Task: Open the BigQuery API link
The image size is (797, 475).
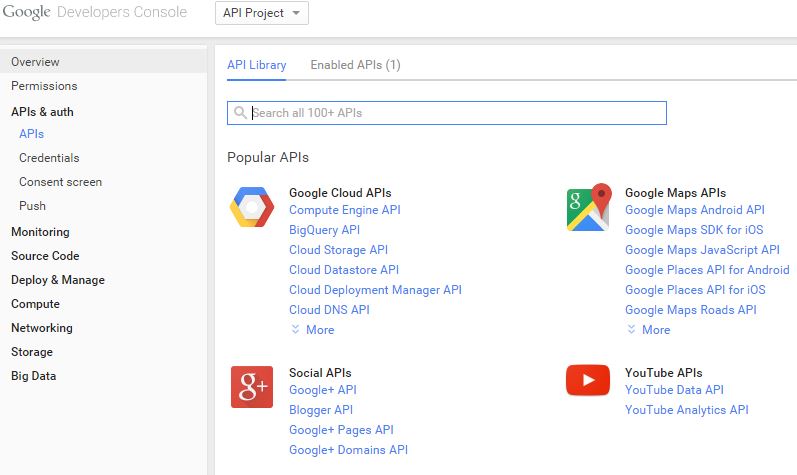Action: coord(324,230)
